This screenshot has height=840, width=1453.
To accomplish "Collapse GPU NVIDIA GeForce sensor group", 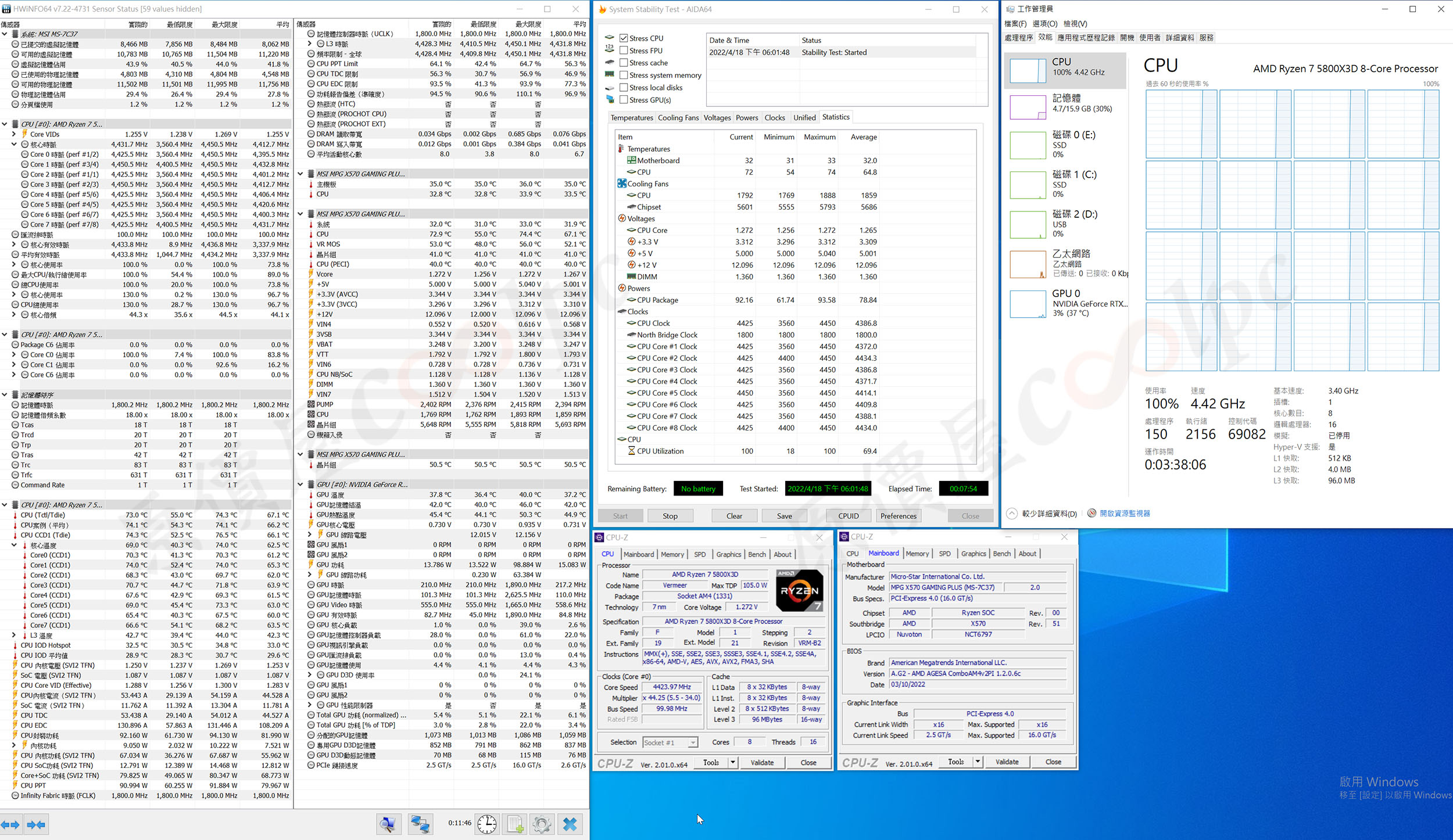I will pyautogui.click(x=300, y=484).
